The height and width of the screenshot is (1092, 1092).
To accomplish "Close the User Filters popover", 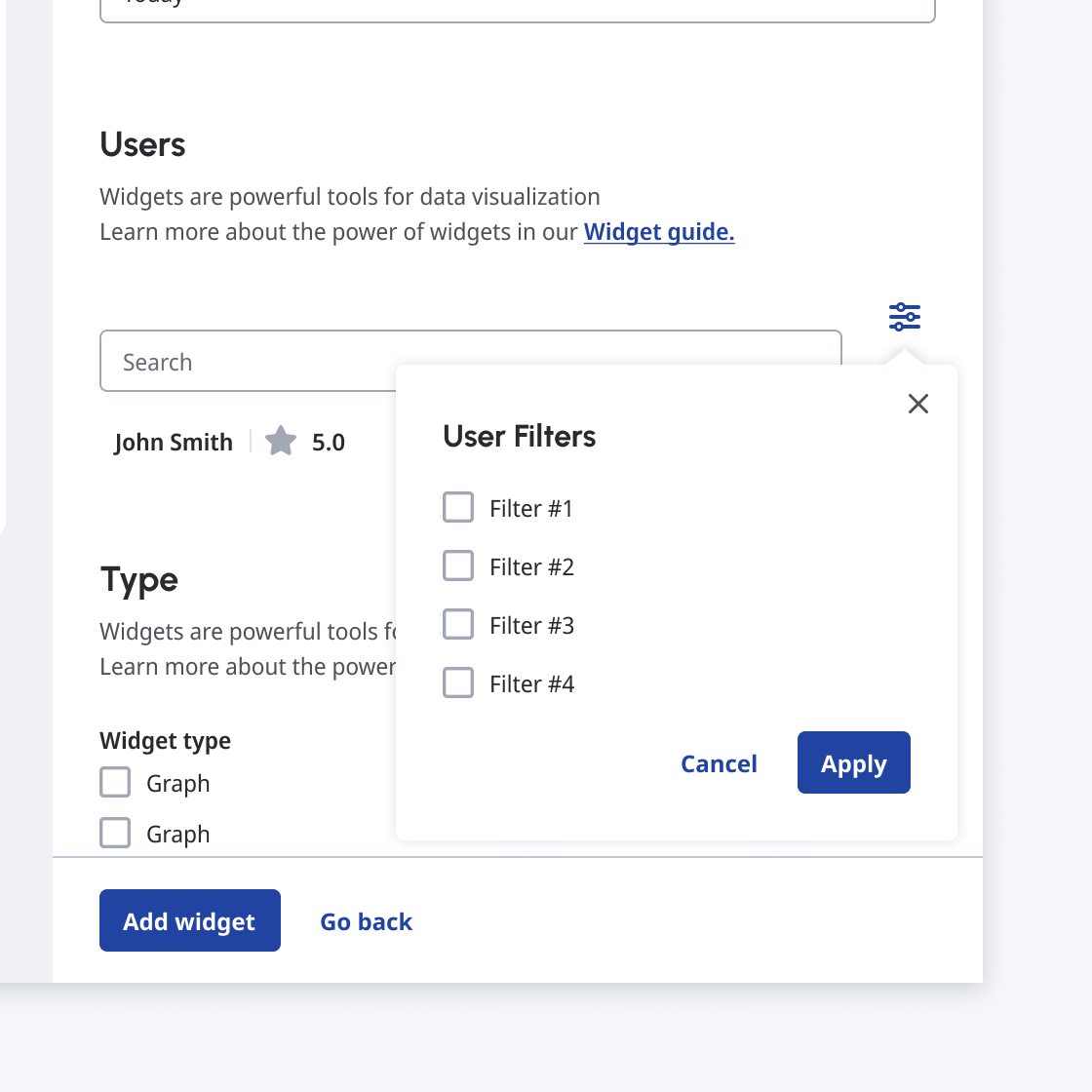I will tap(917, 404).
